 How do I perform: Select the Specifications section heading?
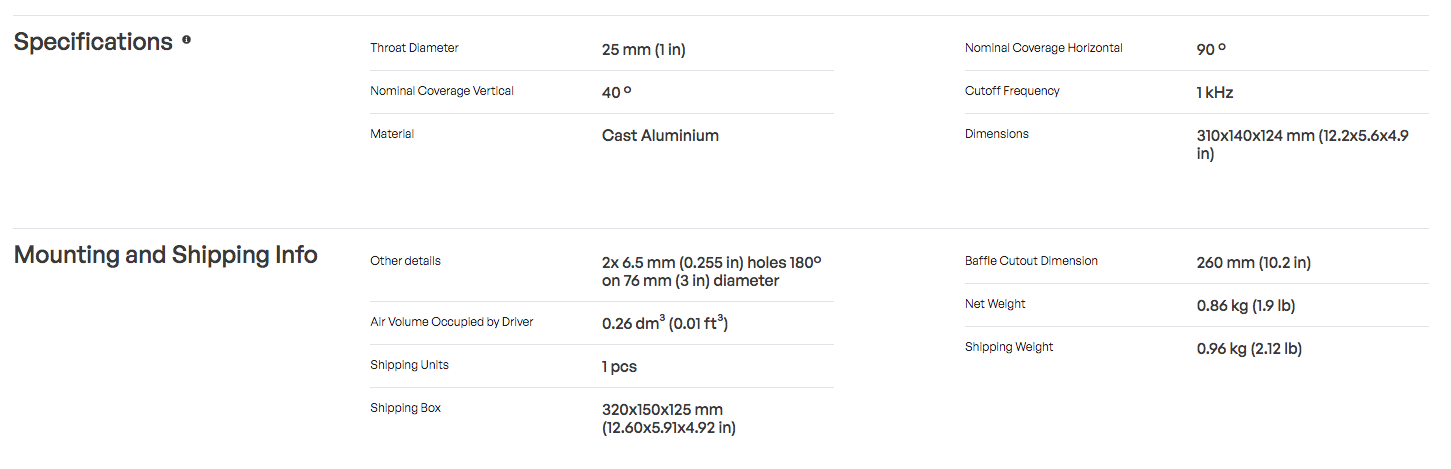tap(93, 42)
